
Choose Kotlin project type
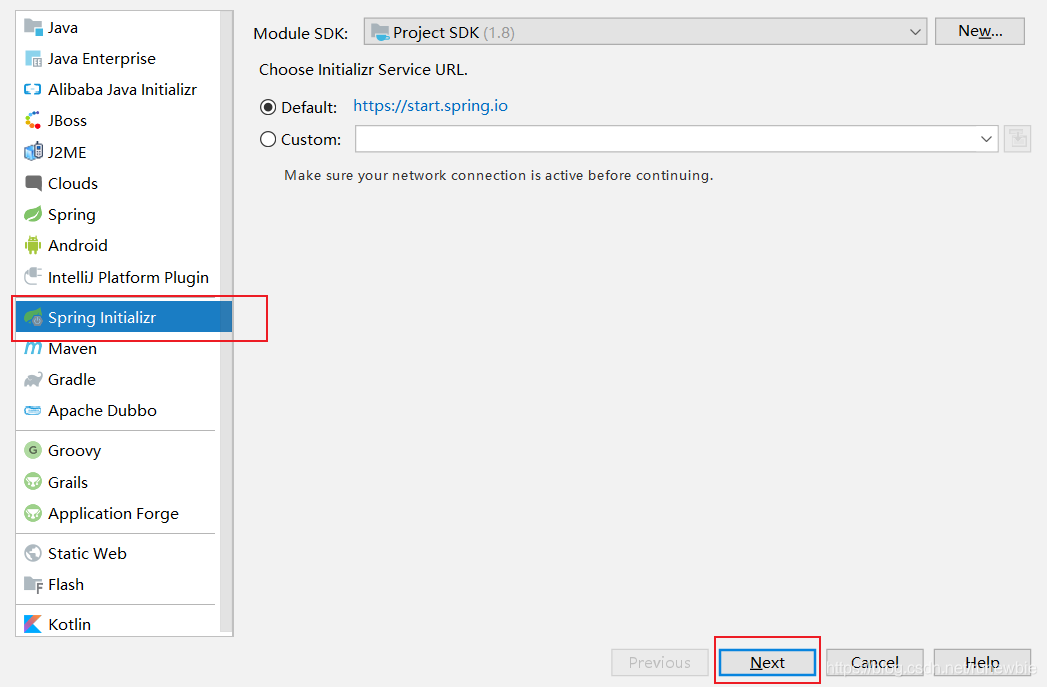coord(118,624)
